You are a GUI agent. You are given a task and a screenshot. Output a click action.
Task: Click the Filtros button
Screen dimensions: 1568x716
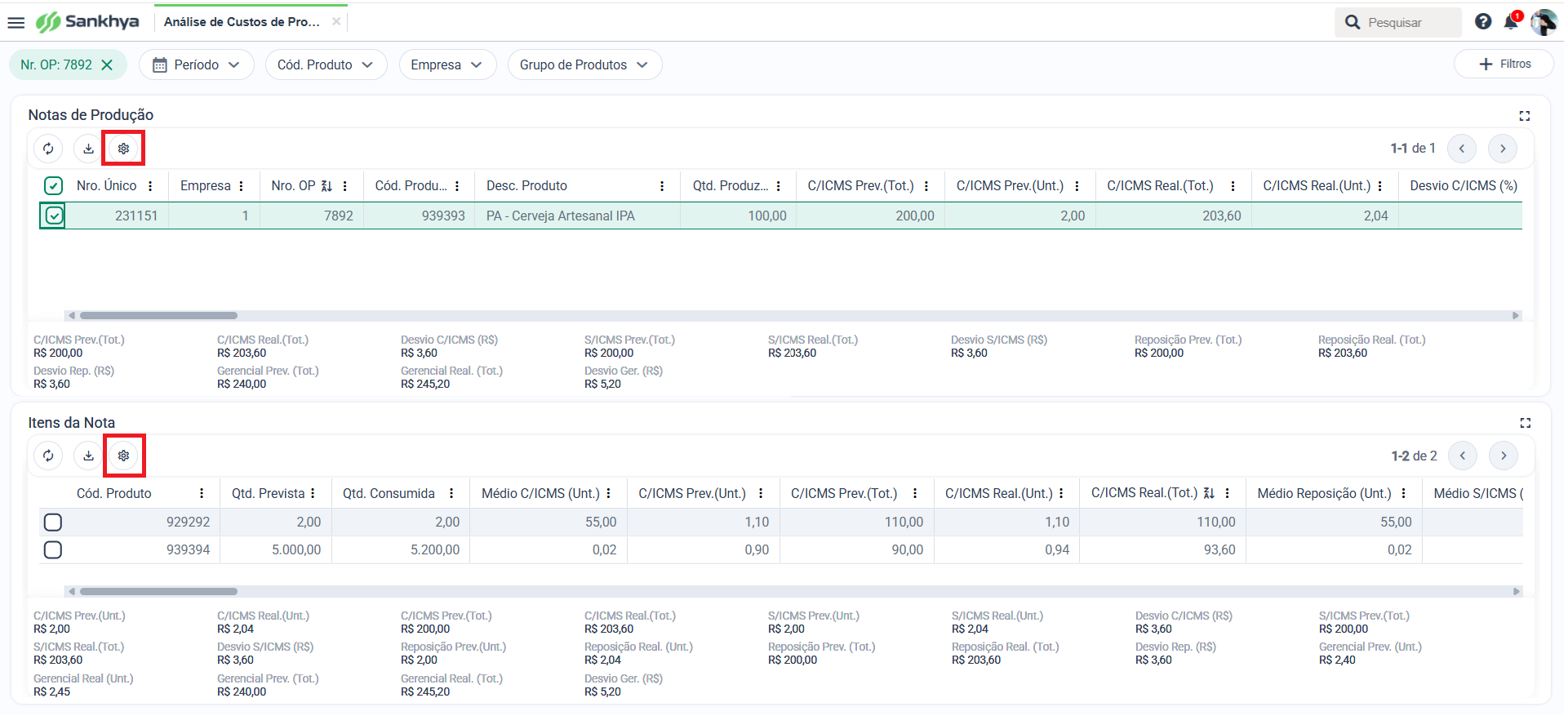point(1504,64)
